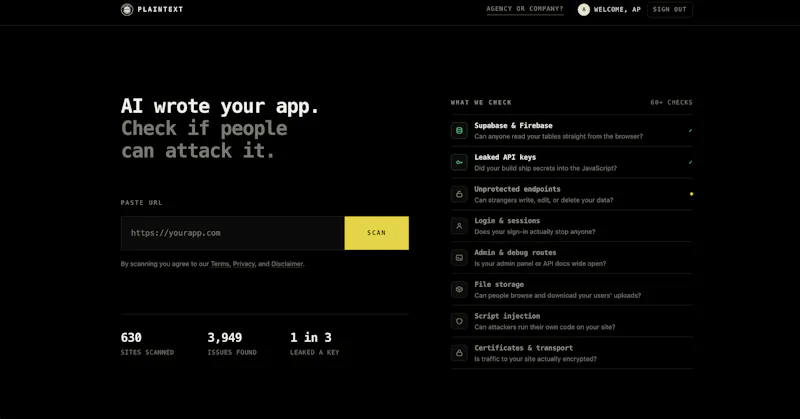Select the File storage title

(x=499, y=284)
